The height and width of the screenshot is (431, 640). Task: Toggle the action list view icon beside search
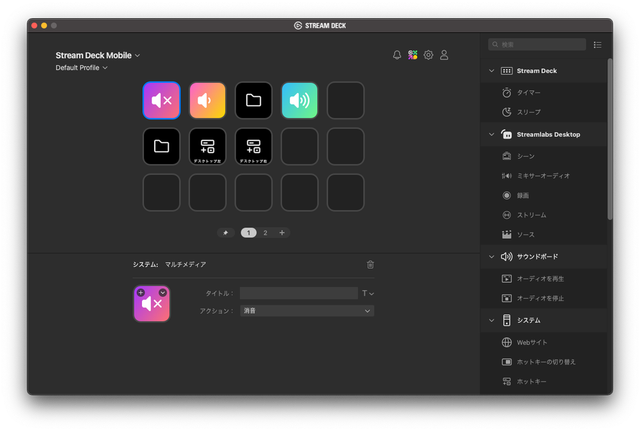pos(598,44)
